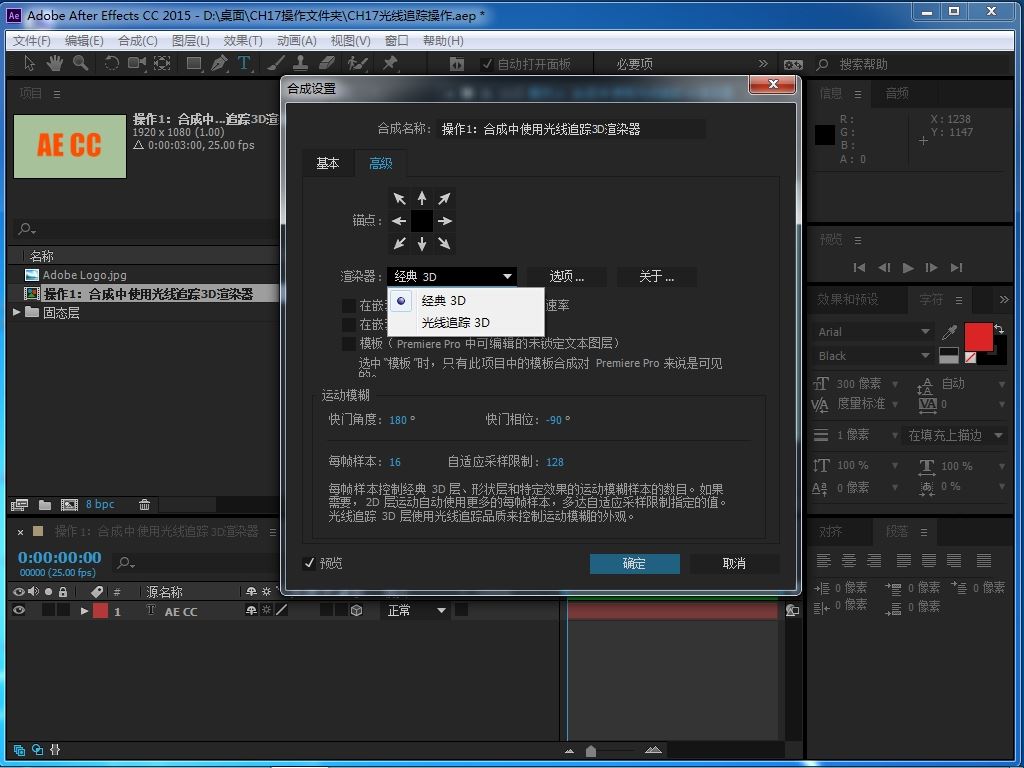This screenshot has width=1024, height=768.
Task: Select the Rectangle shape tool
Action: tap(194, 63)
